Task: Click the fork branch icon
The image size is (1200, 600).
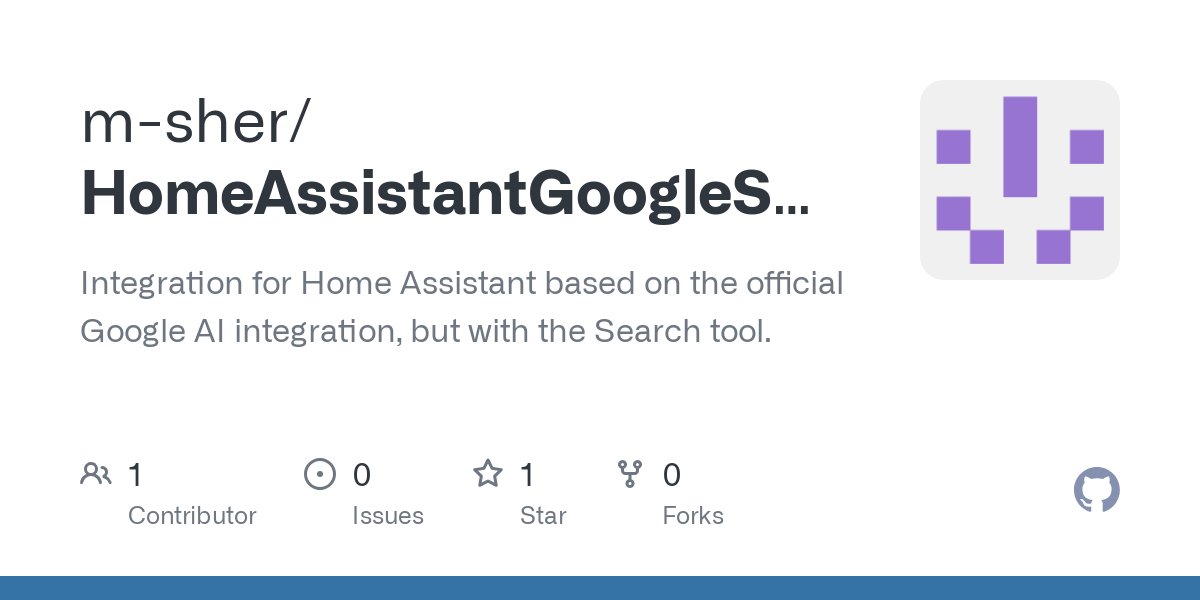Action: coord(630,474)
